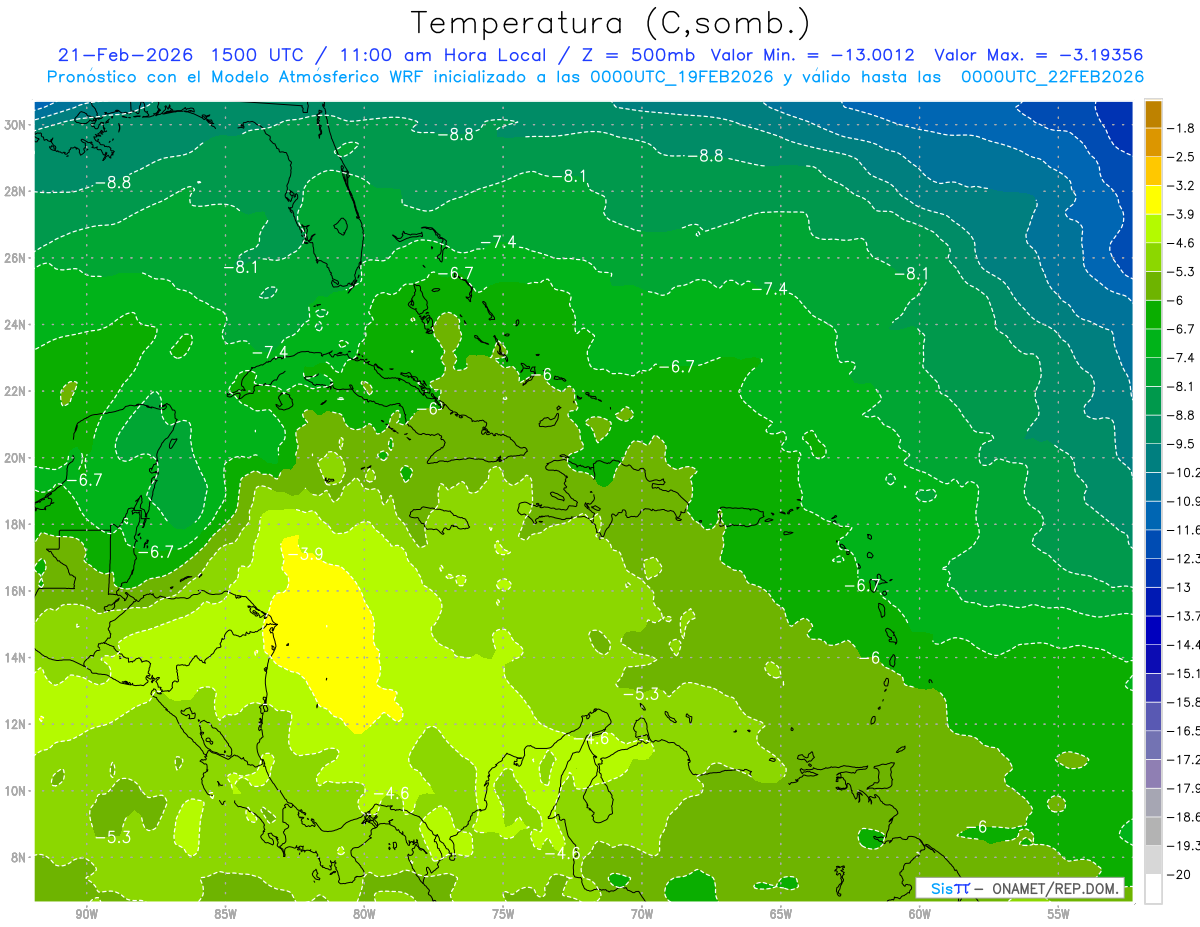Screen dimensions: 1200x927
Task: Click the top dark-orange legend swatch above -1.8
Action: tap(1153, 113)
